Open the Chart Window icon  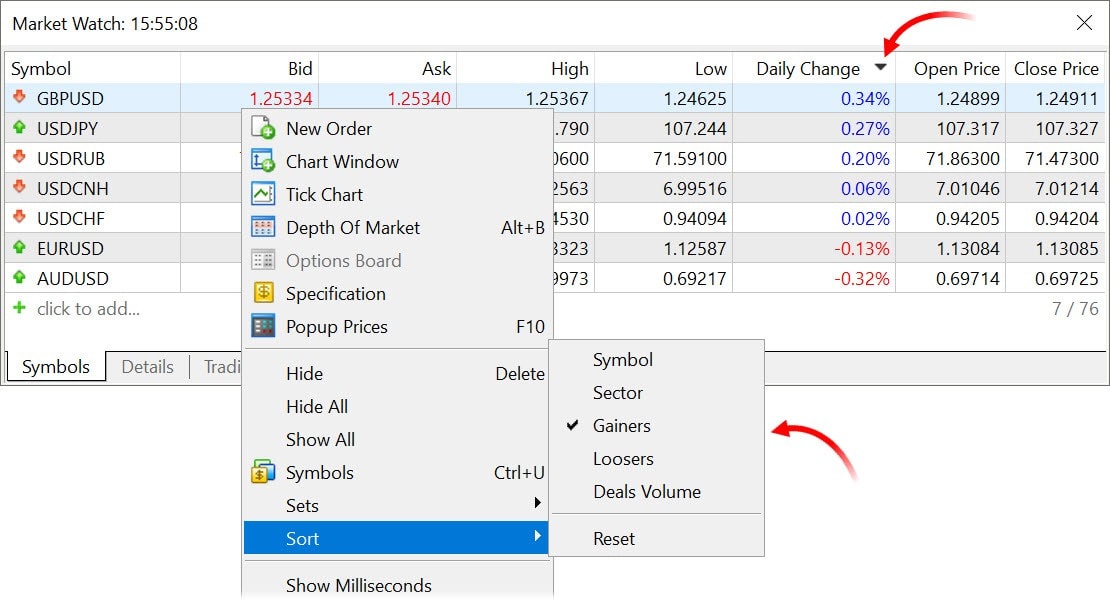[263, 161]
